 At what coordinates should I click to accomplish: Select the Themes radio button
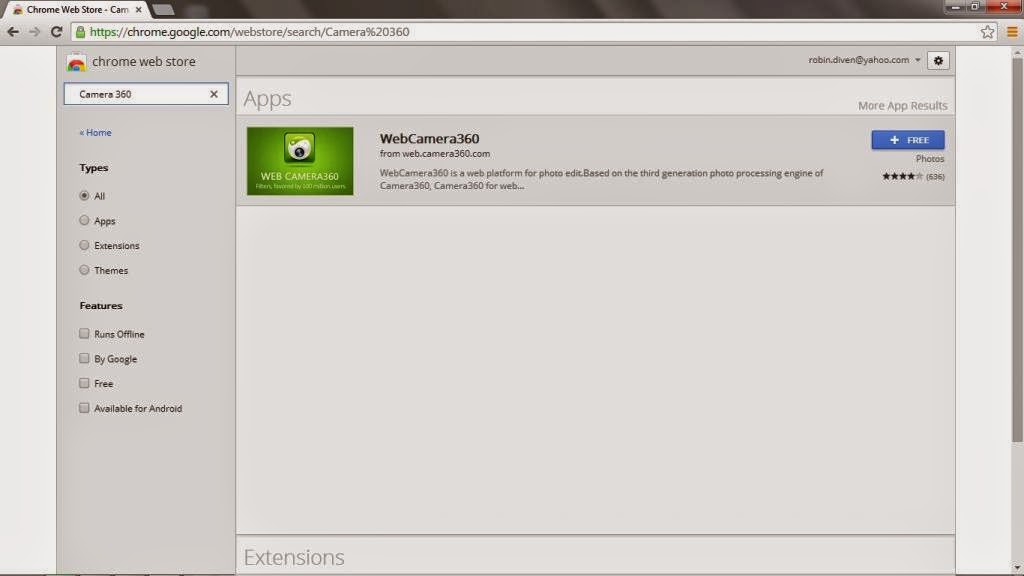[x=84, y=270]
